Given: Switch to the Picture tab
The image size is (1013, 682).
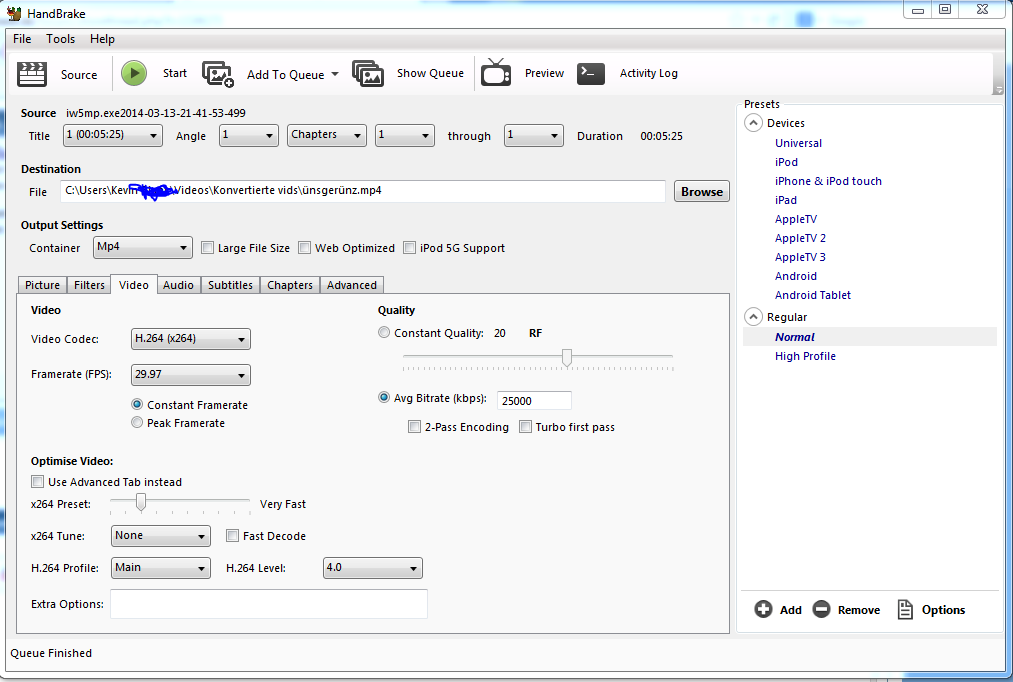Looking at the screenshot, I should (43, 285).
